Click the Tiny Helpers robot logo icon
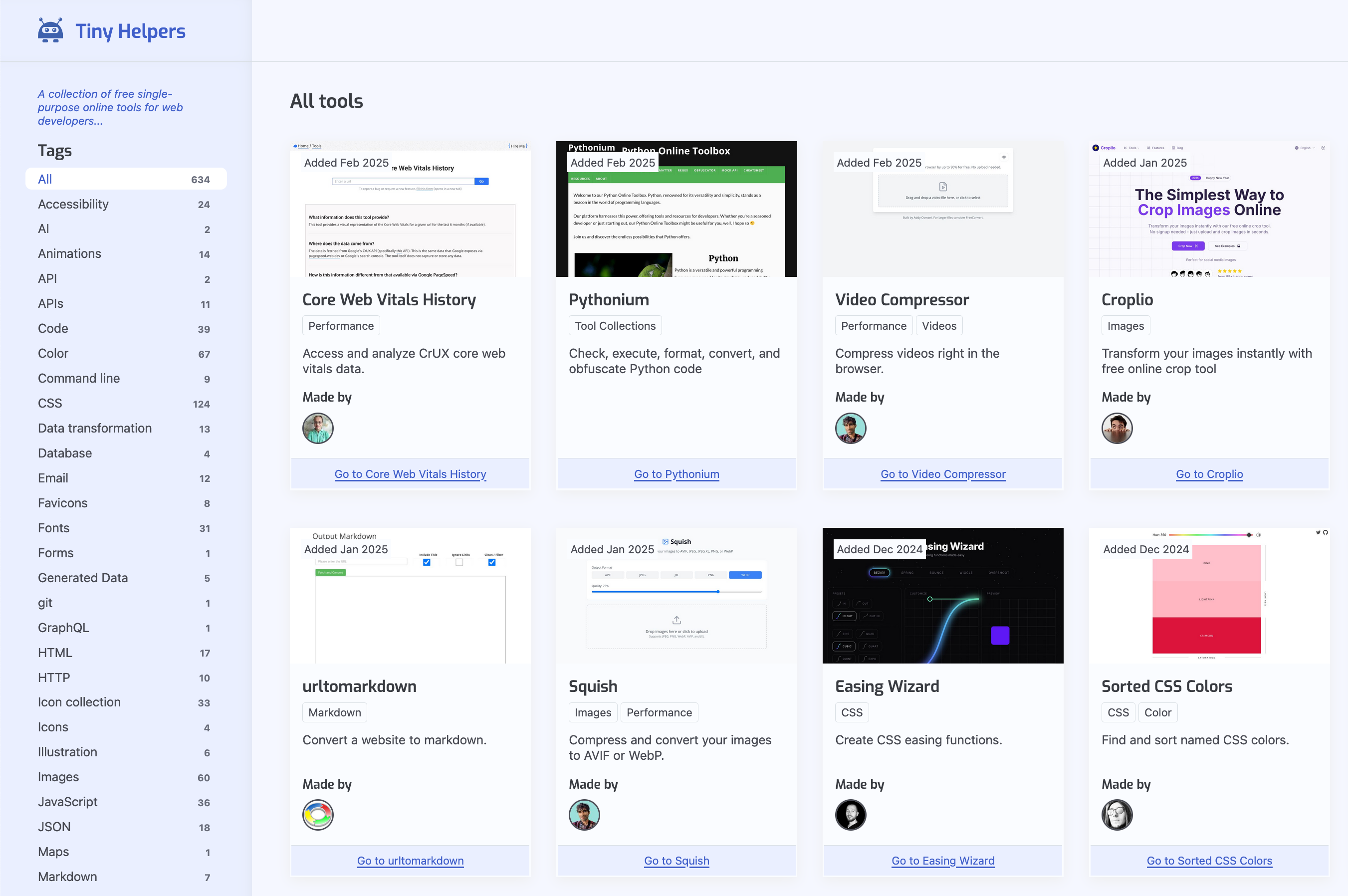Screen dimensions: 1348x896 tap(50, 31)
